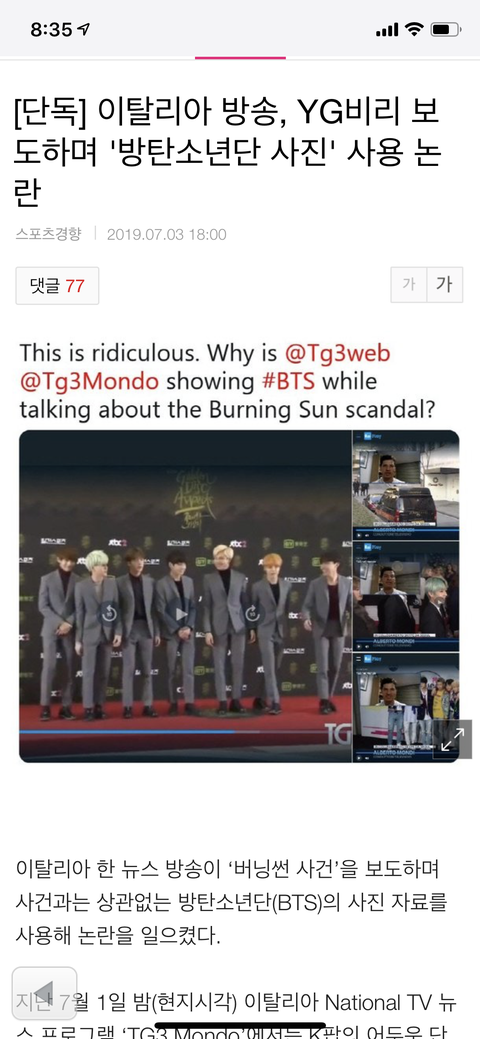Image resolution: width=480 pixels, height=1039 pixels.
Task: Tap the pink loading indicator tab line
Action: (x=240, y=58)
